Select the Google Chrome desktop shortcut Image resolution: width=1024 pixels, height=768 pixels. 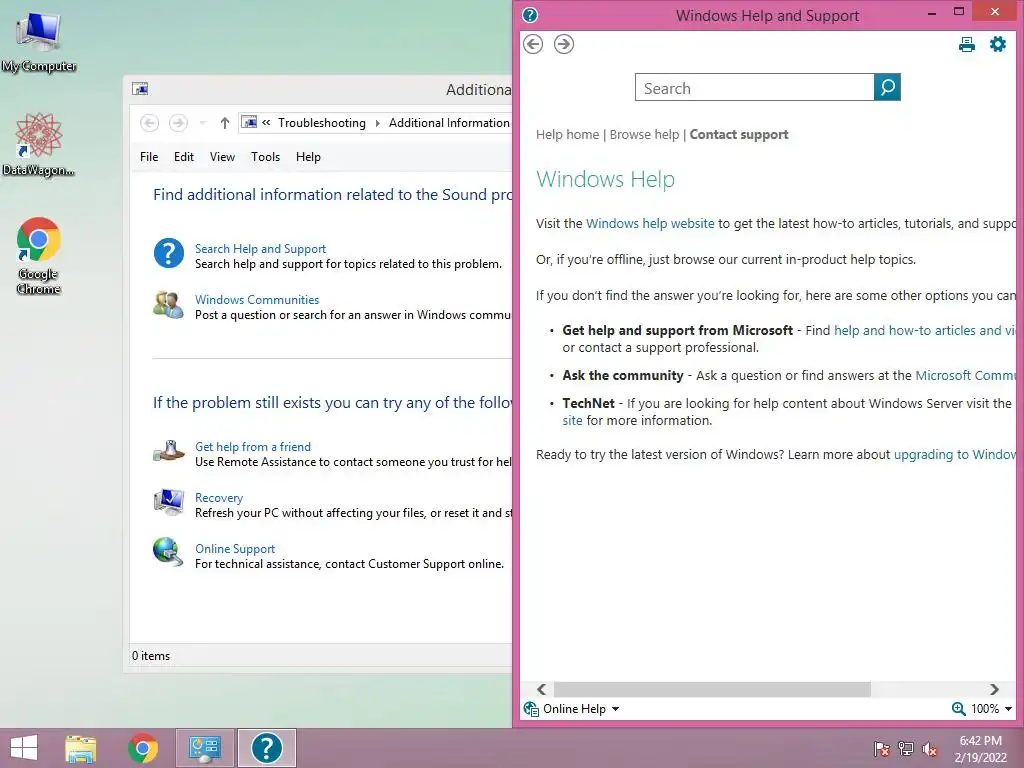[x=39, y=256]
